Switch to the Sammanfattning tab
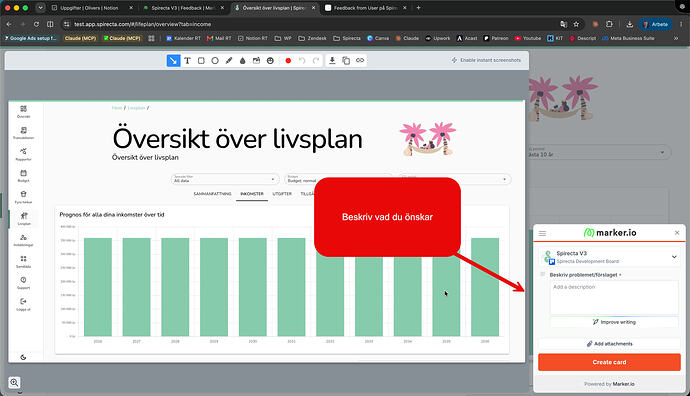Image resolution: width=690 pixels, height=396 pixels. pyautogui.click(x=212, y=194)
